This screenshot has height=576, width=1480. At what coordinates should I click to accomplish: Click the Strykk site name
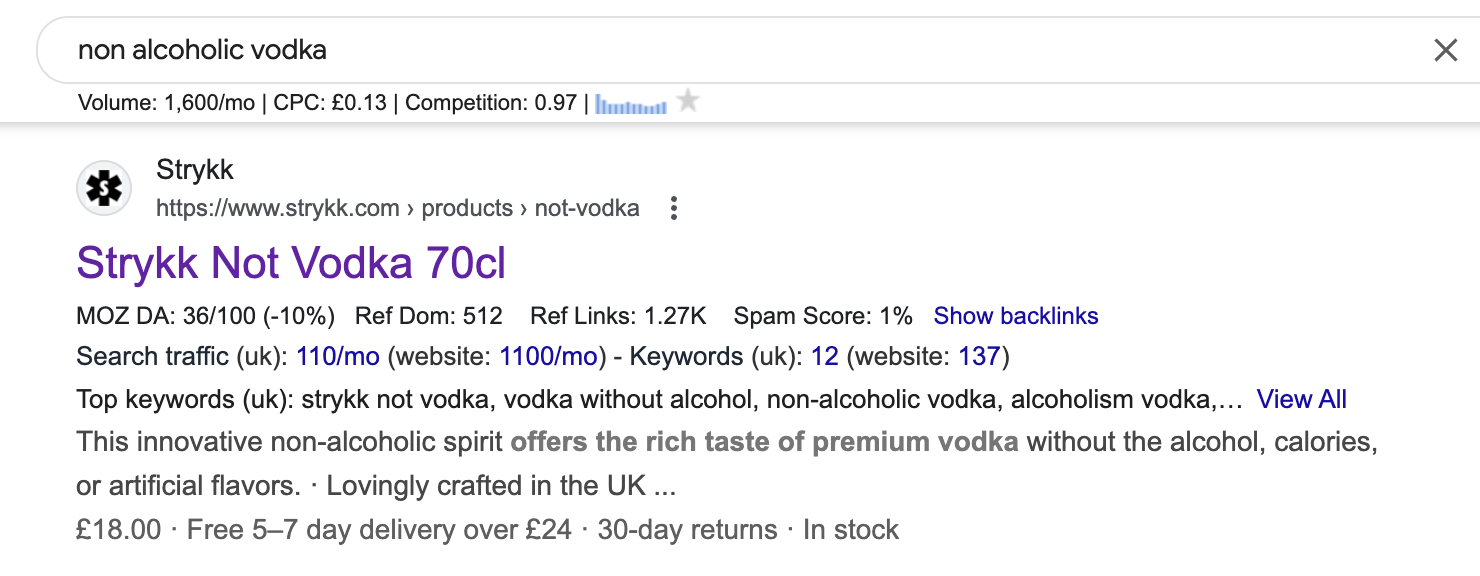pos(195,170)
